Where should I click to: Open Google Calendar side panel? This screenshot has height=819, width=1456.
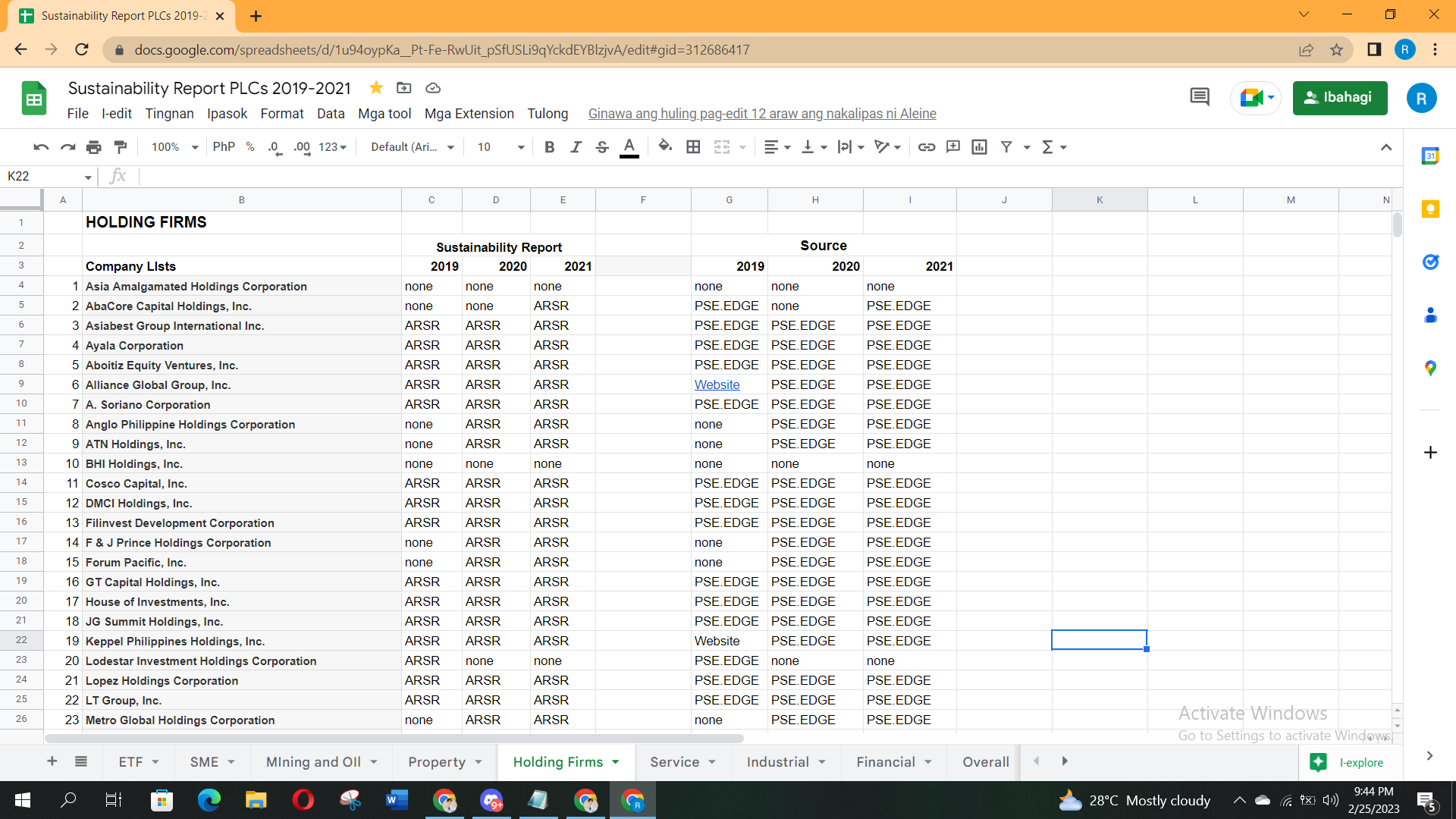pyautogui.click(x=1430, y=156)
